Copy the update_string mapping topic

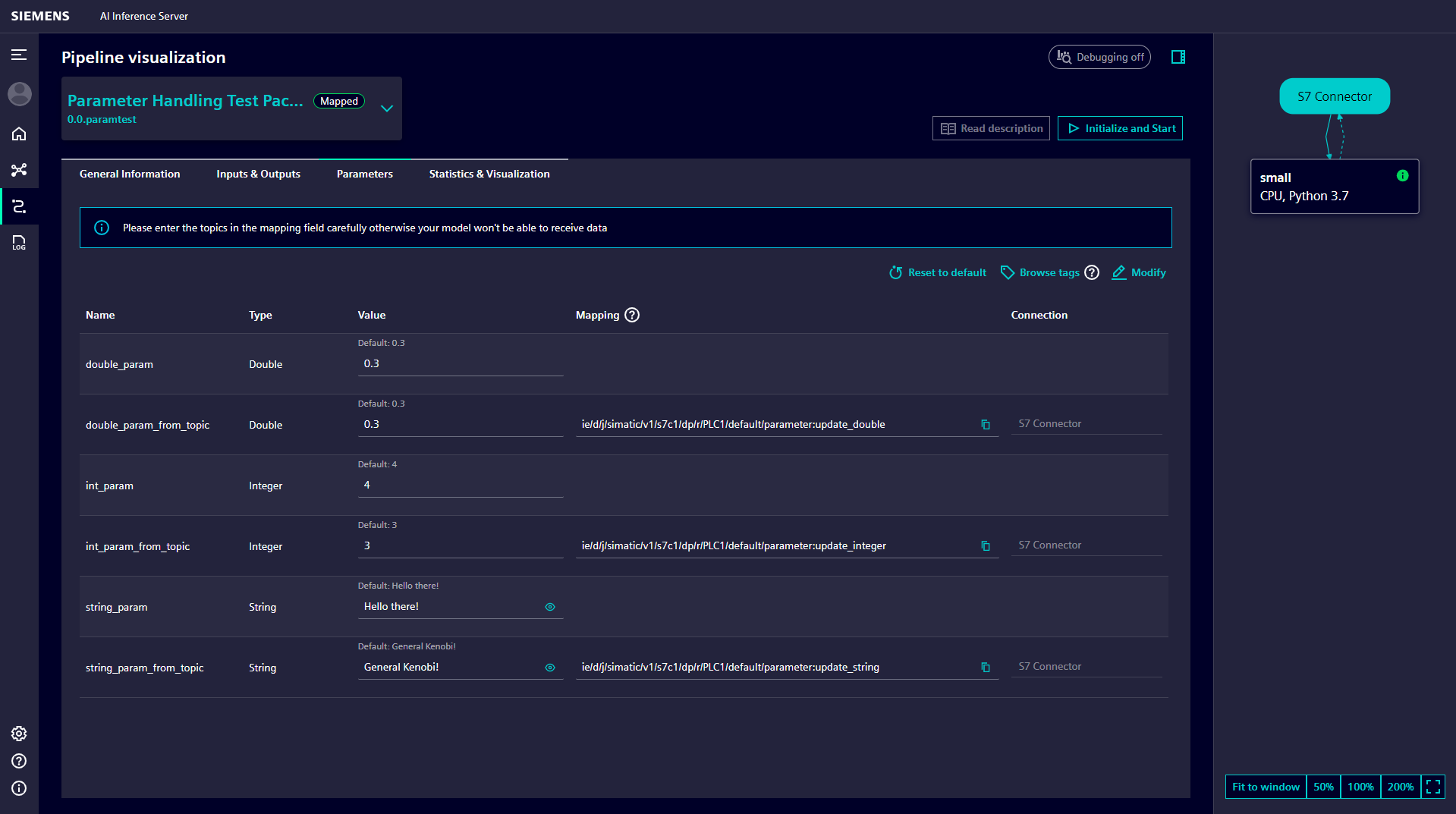tap(986, 668)
